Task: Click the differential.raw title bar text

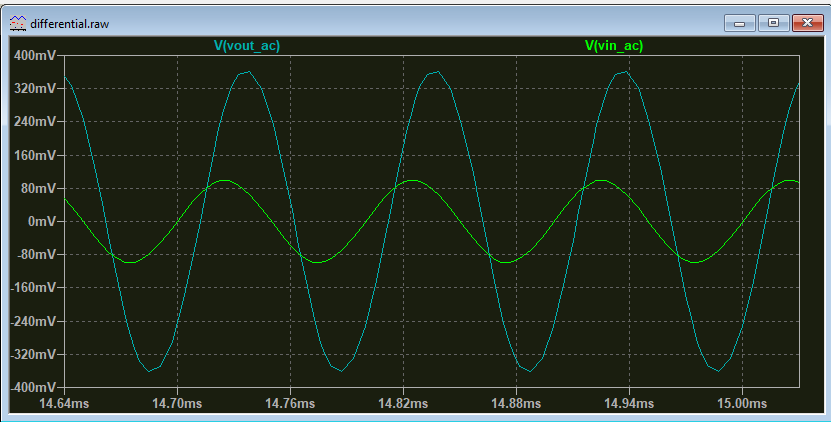Action: (70, 22)
